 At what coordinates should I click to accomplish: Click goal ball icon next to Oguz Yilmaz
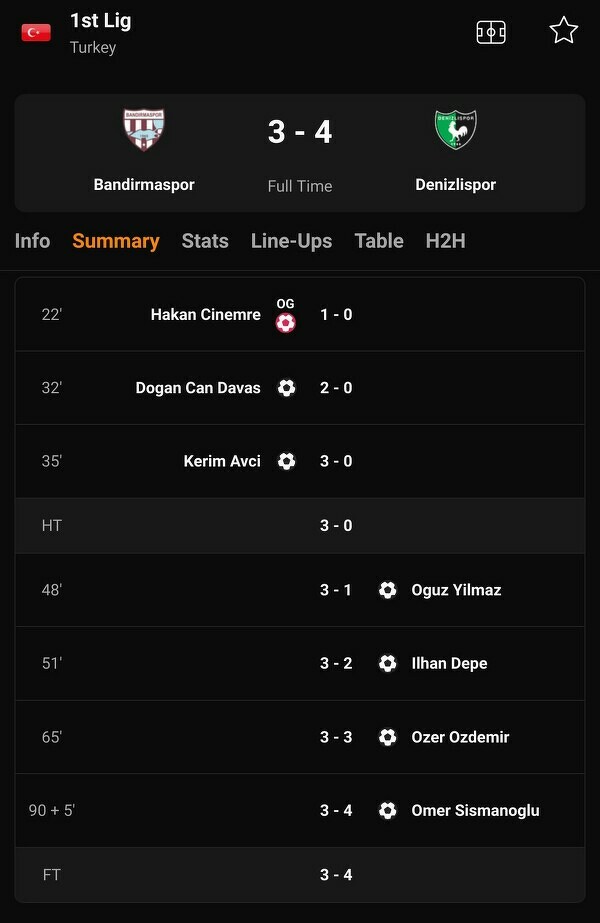pyautogui.click(x=388, y=590)
